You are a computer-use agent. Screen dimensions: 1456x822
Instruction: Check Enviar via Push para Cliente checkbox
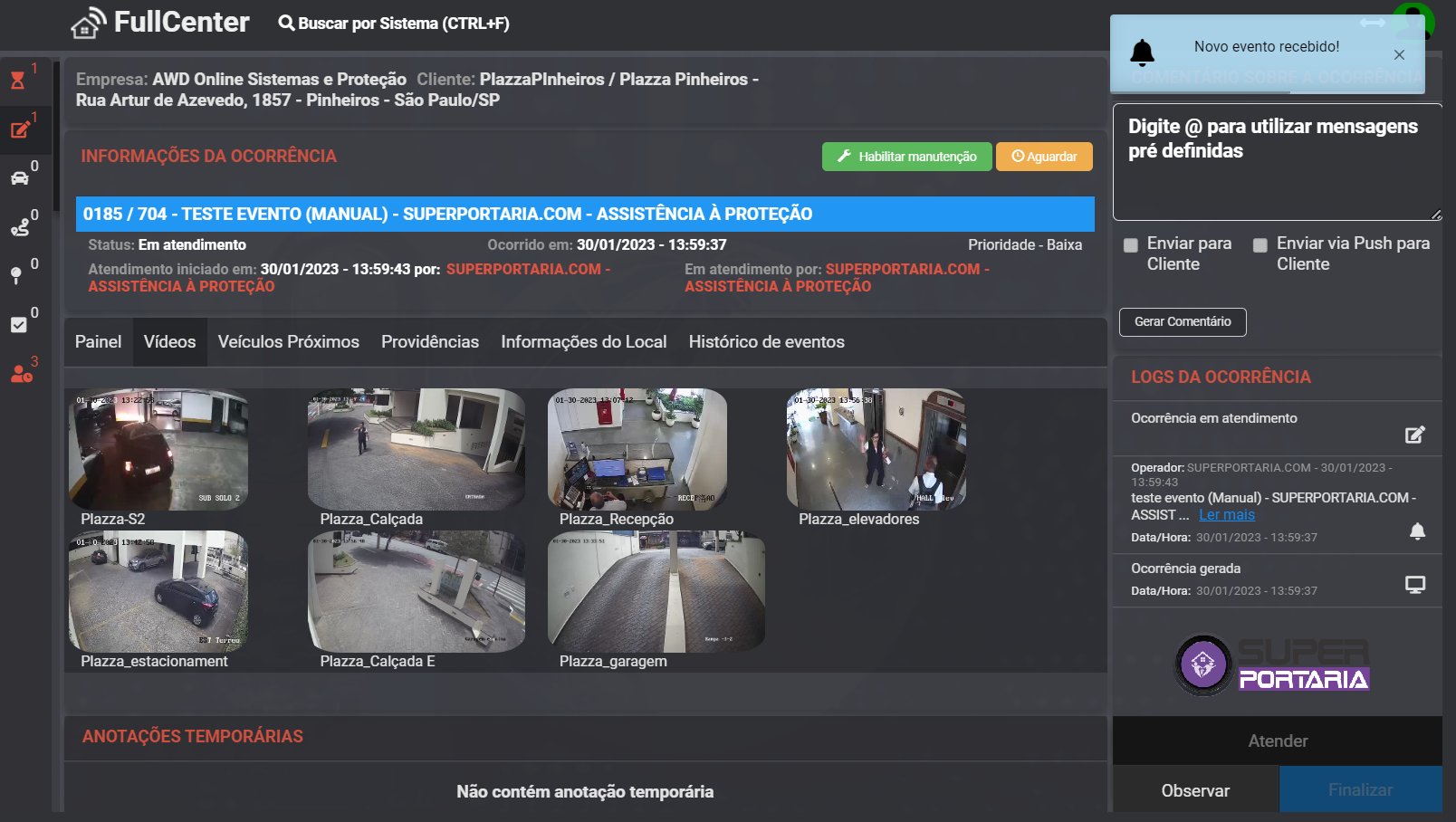point(1260,245)
